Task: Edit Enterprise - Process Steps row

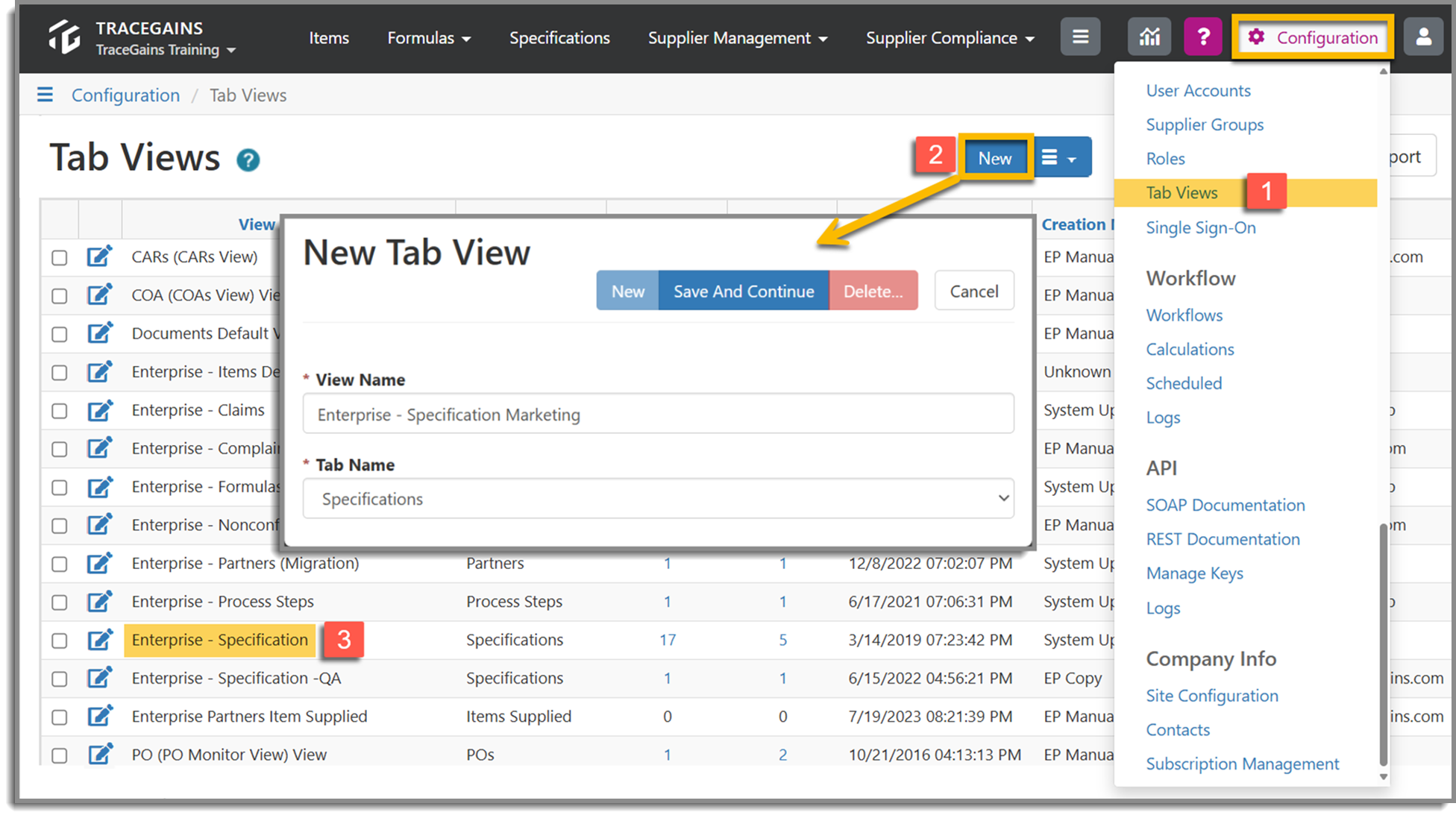Action: pos(99,601)
